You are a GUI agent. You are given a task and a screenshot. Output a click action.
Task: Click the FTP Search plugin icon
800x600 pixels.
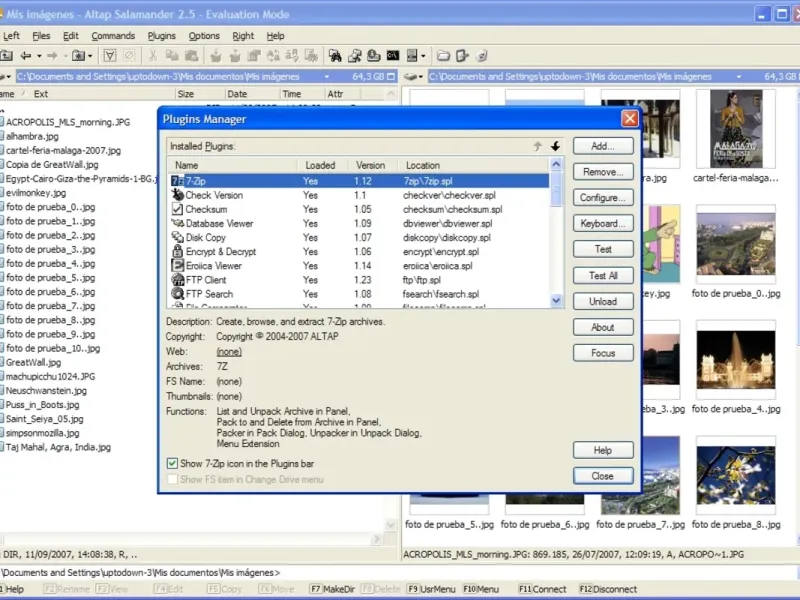pos(177,294)
